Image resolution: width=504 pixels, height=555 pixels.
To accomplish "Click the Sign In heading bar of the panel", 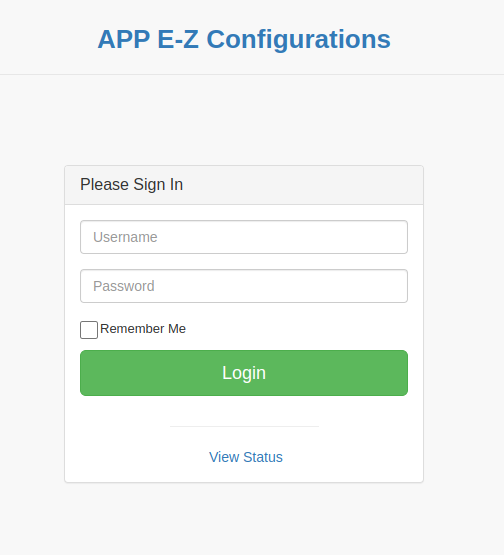I will tap(244, 185).
